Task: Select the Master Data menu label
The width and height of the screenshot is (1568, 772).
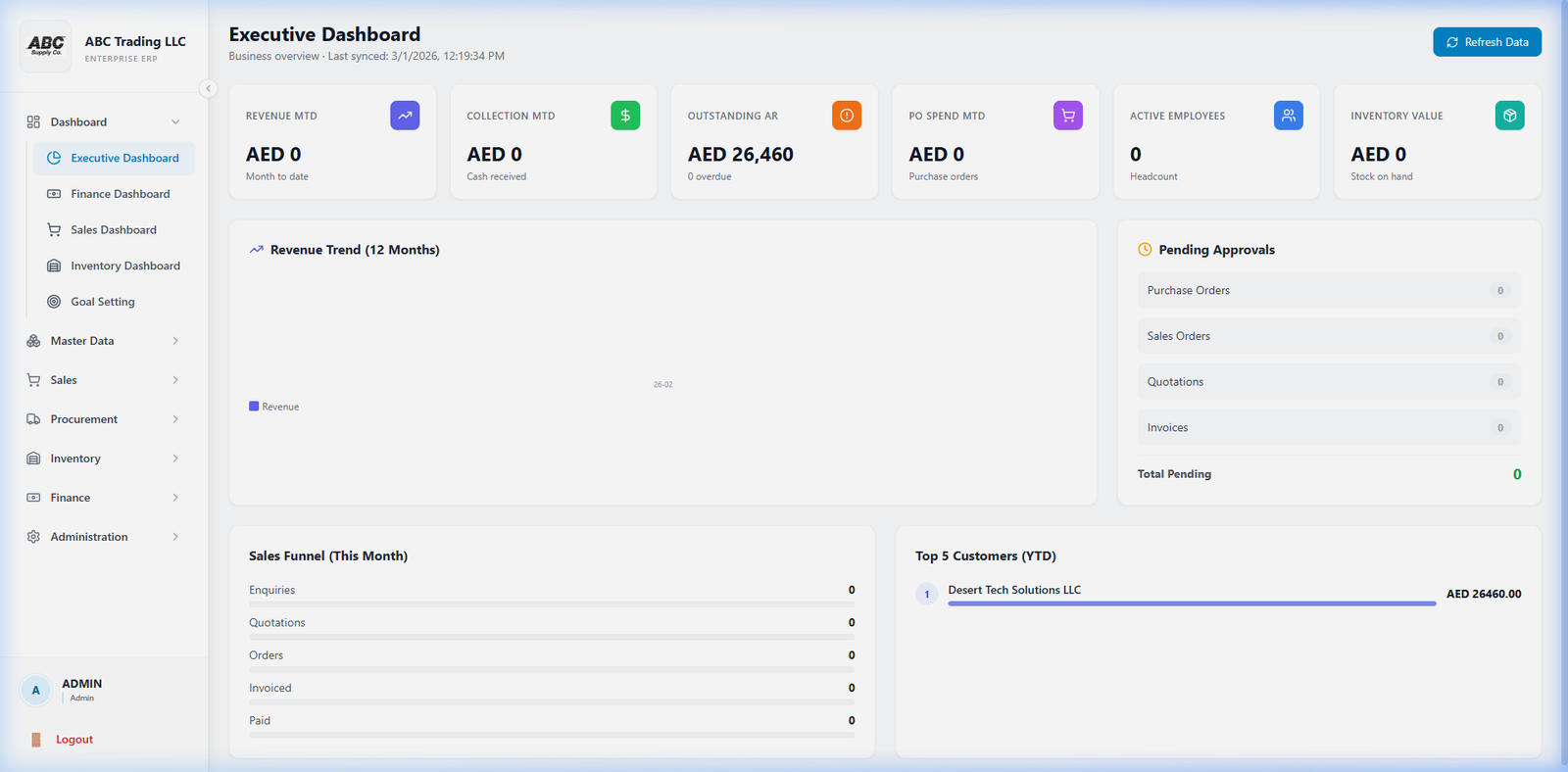Action: click(x=82, y=341)
